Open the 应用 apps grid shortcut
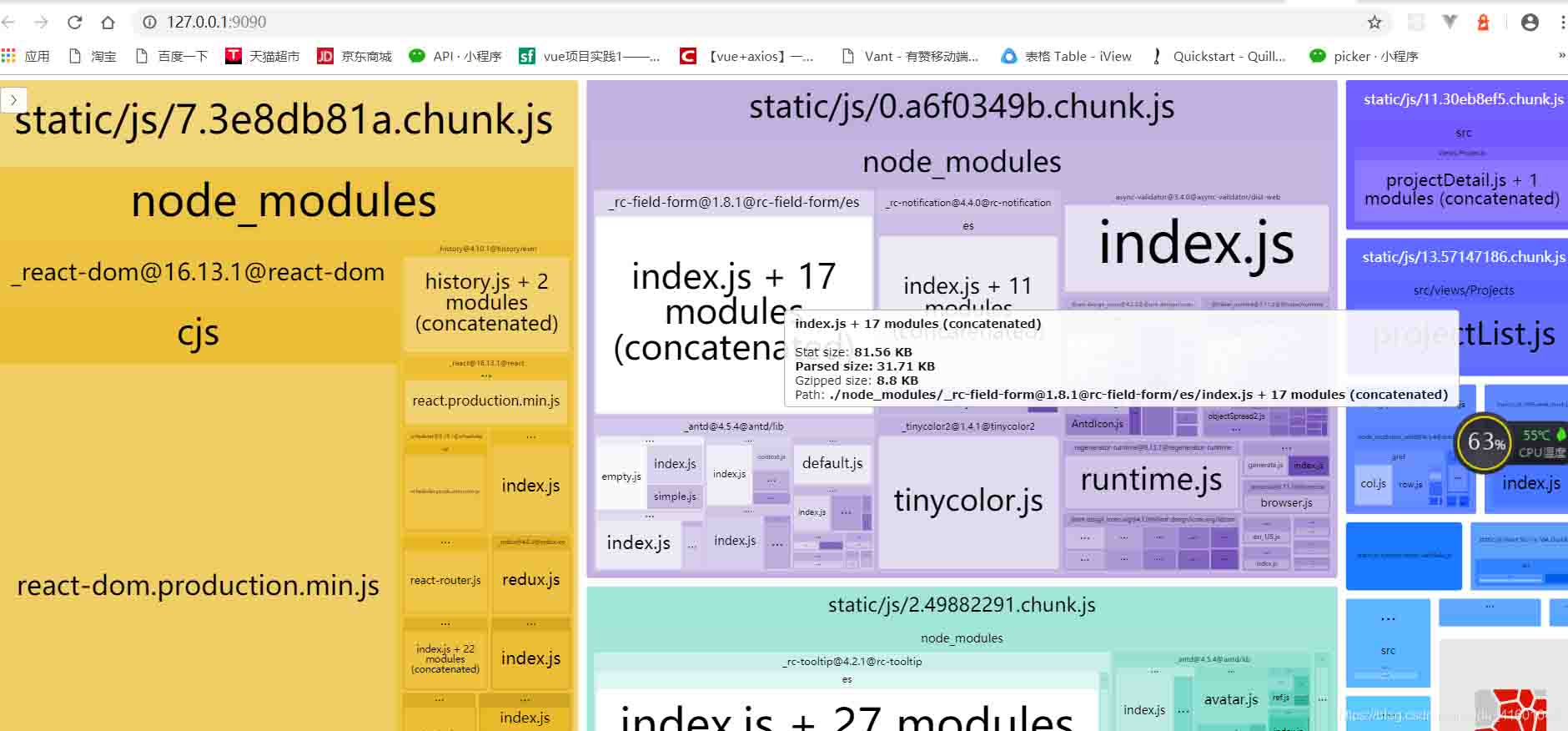 (x=26, y=56)
